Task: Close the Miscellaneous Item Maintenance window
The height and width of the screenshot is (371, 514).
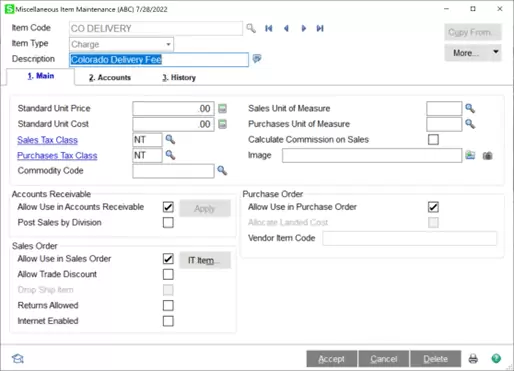Action: 500,9
